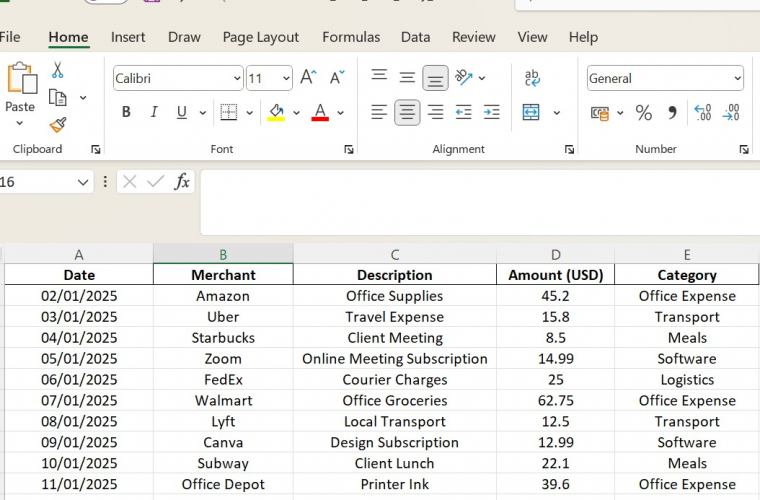Toggle Underline formatting
This screenshot has width=760, height=500.
point(182,112)
